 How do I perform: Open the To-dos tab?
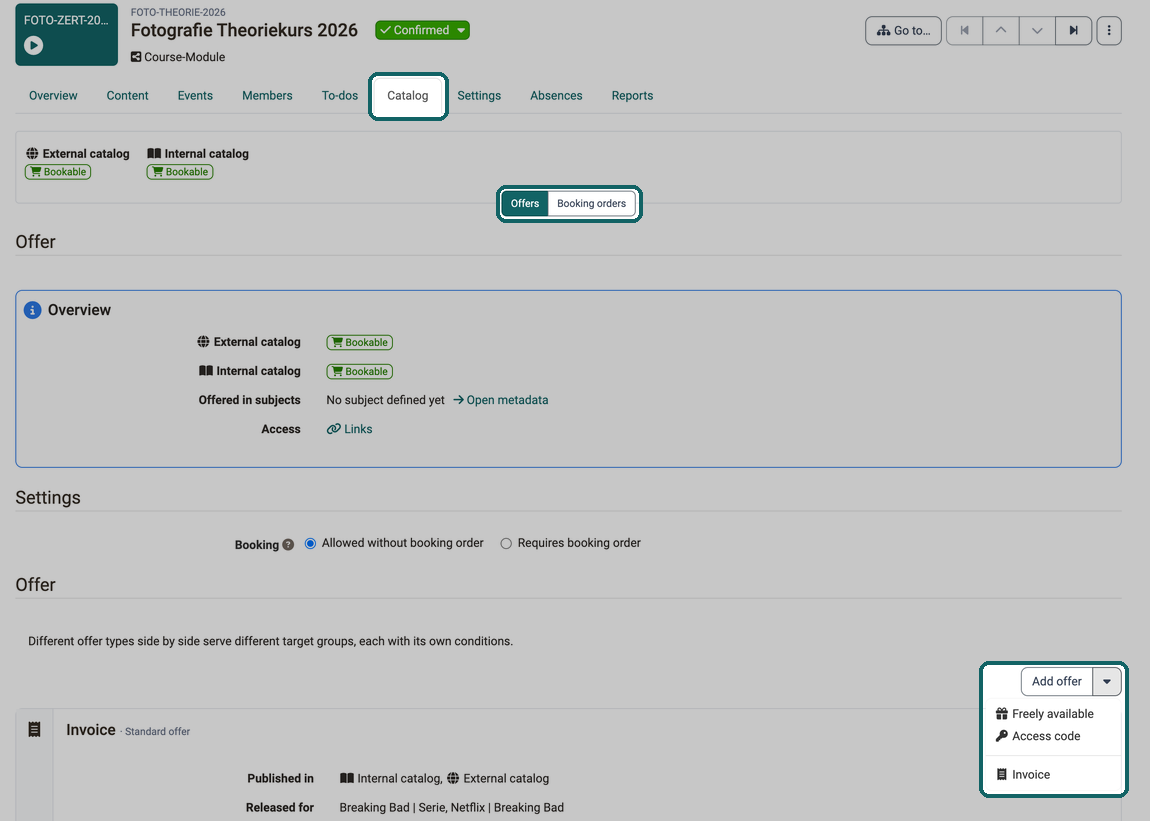coord(340,96)
